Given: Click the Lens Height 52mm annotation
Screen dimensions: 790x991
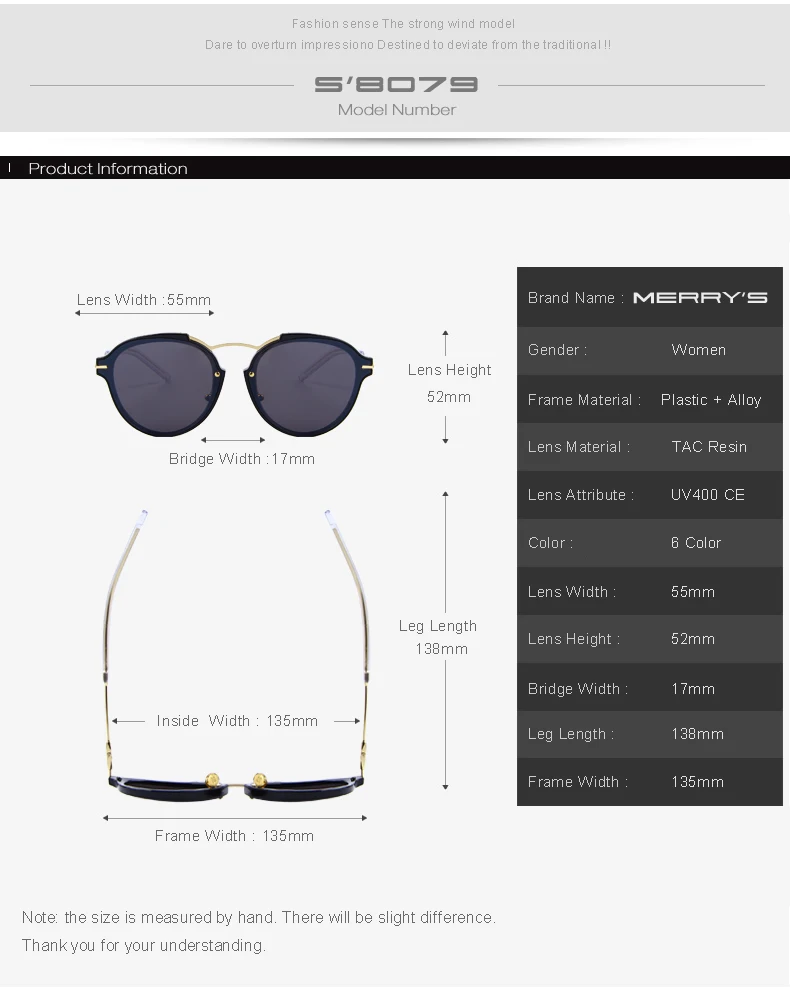Looking at the screenshot, I should 449,383.
